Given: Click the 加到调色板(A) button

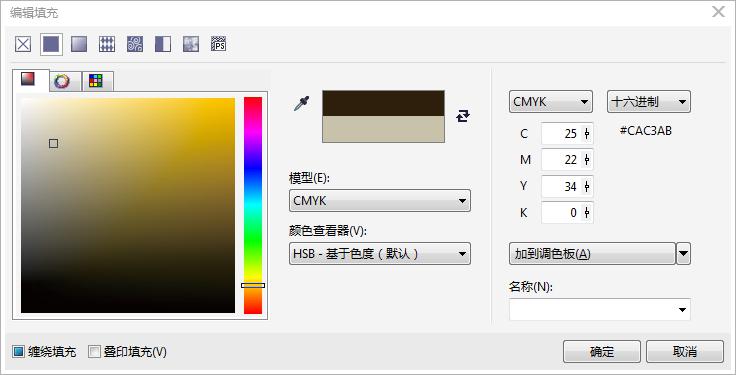Looking at the screenshot, I should (x=592, y=254).
